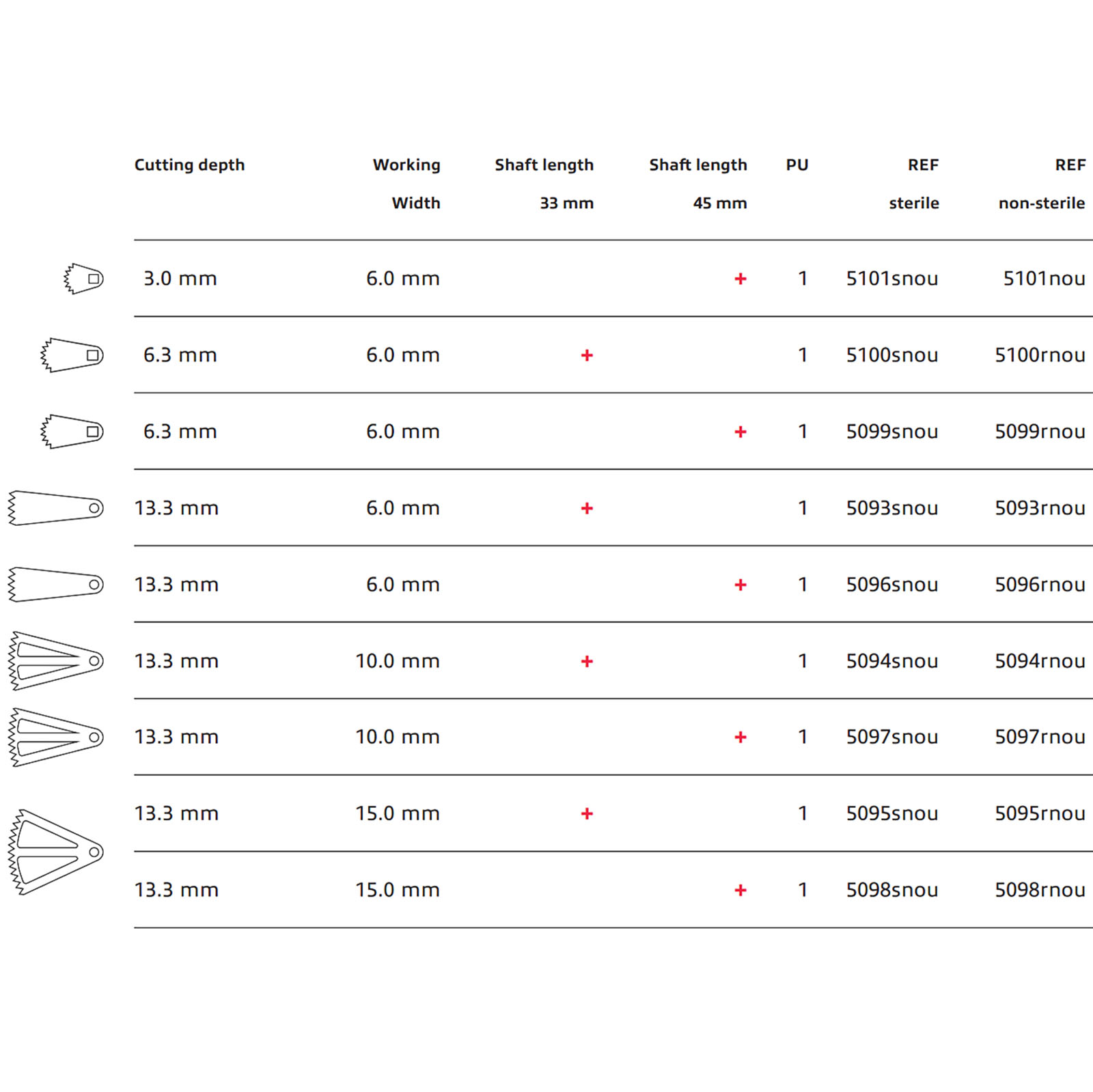Select the 5100snou blade illustration
This screenshot has height=1092, width=1093.
click(x=72, y=355)
